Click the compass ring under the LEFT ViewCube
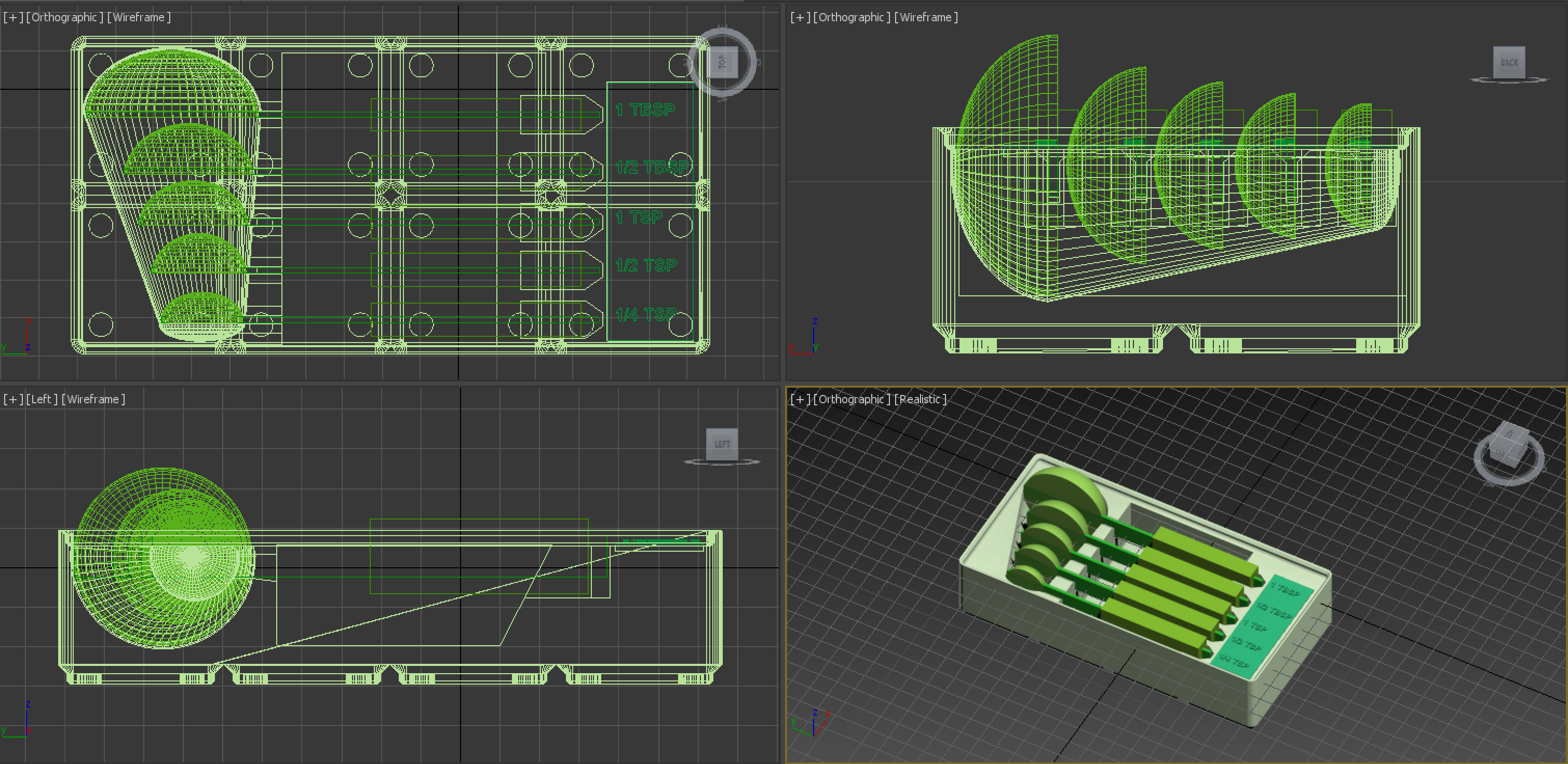This screenshot has height=764, width=1568. click(722, 462)
